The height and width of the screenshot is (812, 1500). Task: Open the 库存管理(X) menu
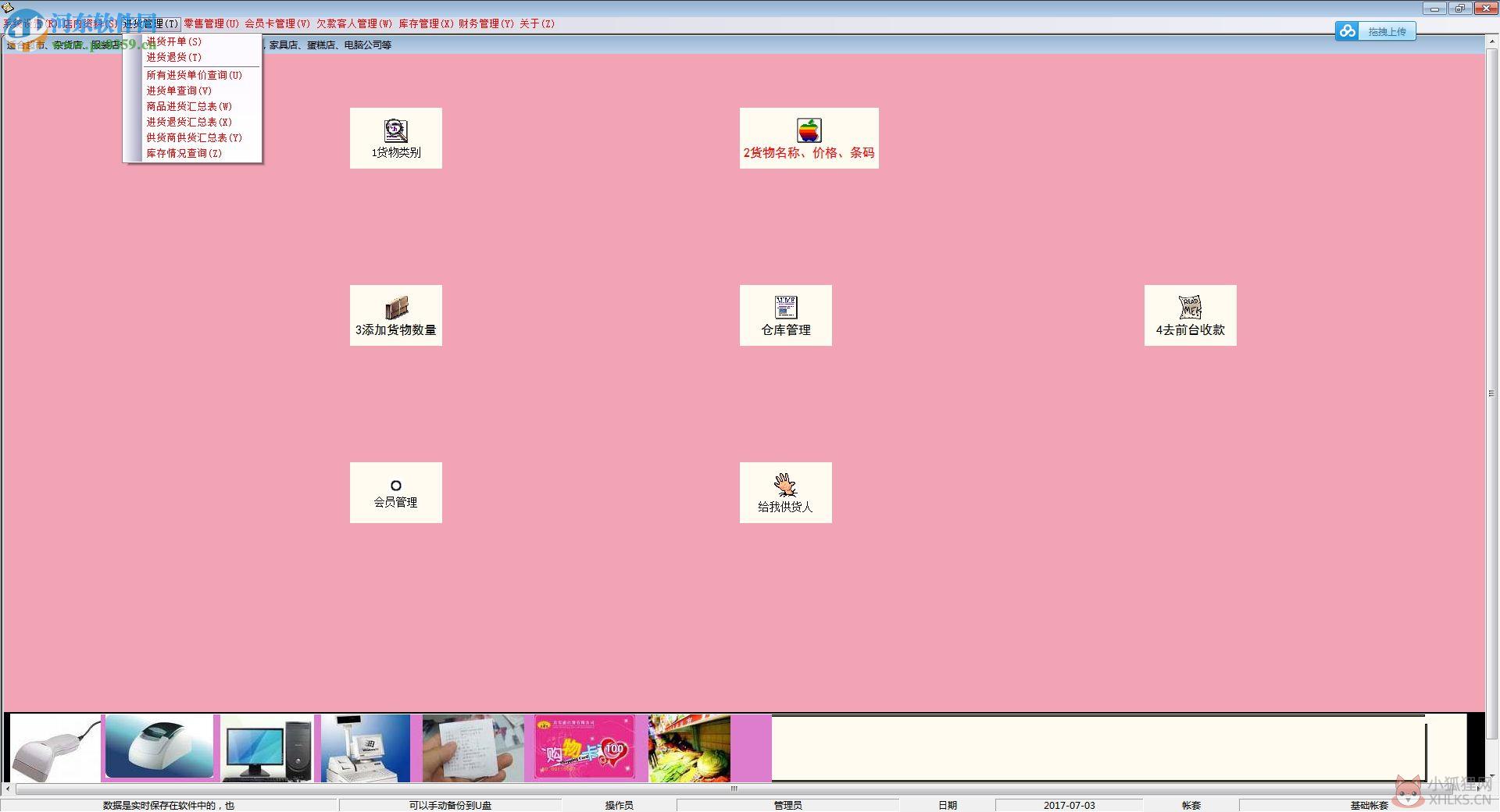click(426, 23)
